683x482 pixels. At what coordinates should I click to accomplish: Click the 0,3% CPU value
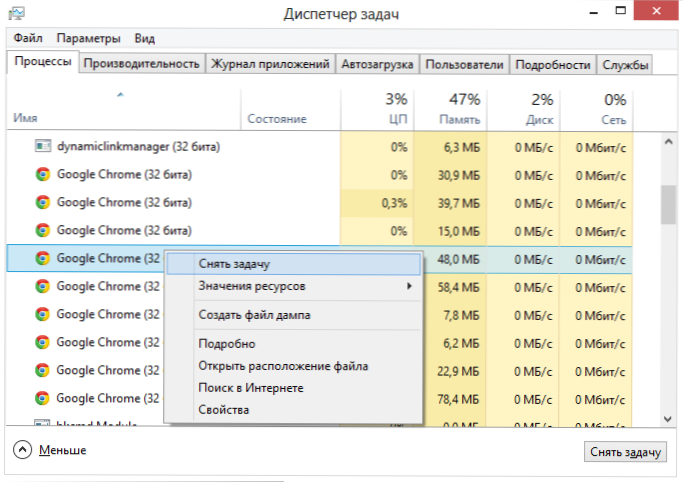394,203
